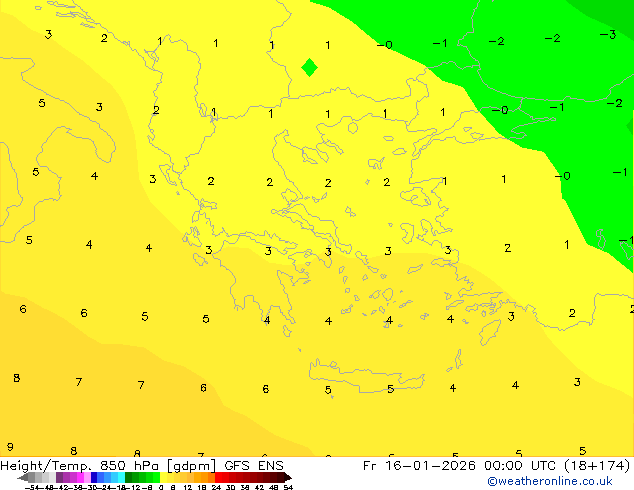Click the '9' temperature value on the map
Image resolution: width=634 pixels, height=490 pixels.
tap(10, 447)
